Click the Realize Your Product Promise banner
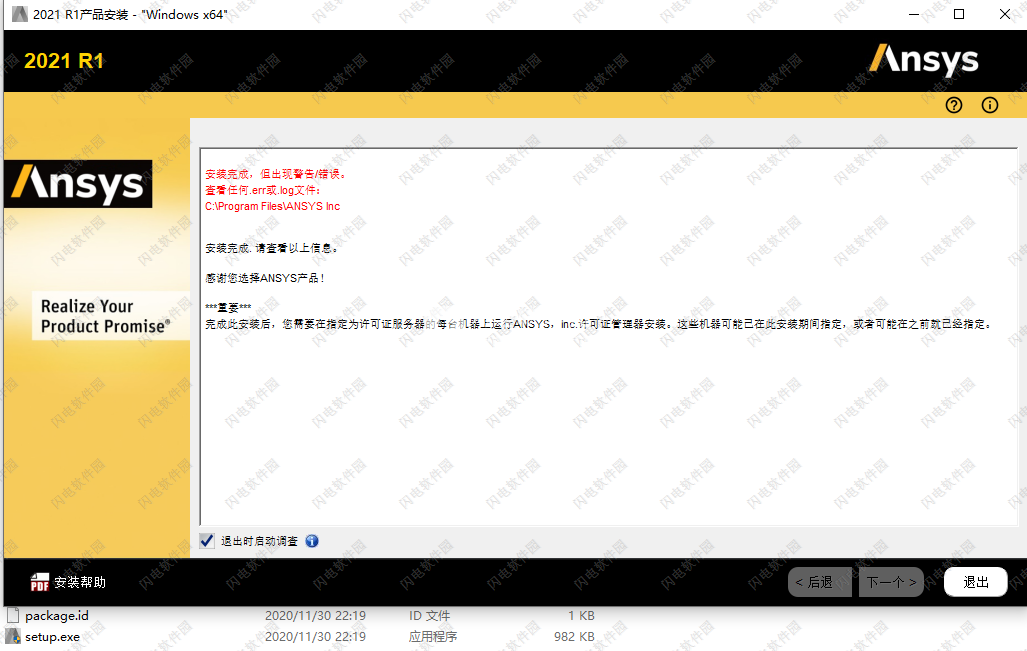The image size is (1027, 651). [x=110, y=316]
